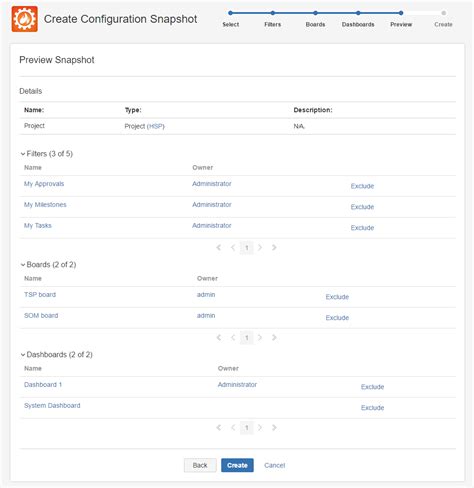Screen dimensions: 474x488
Task: Click the blue Create button
Action: click(x=237, y=465)
